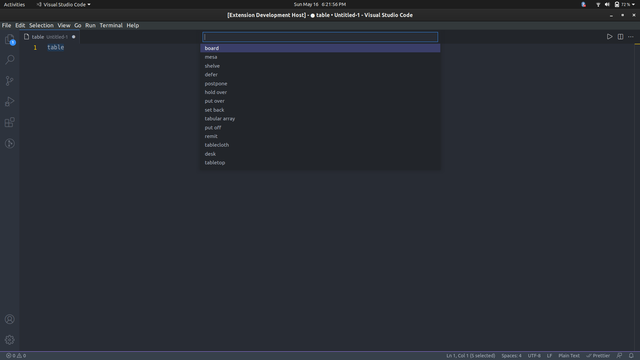640x360 pixels.
Task: Select the synonym 'remit'
Action: 320,136
